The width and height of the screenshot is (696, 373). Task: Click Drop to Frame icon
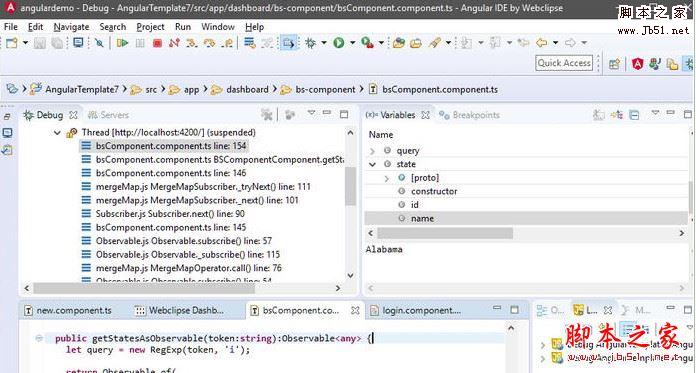pyautogui.click(x=250, y=43)
